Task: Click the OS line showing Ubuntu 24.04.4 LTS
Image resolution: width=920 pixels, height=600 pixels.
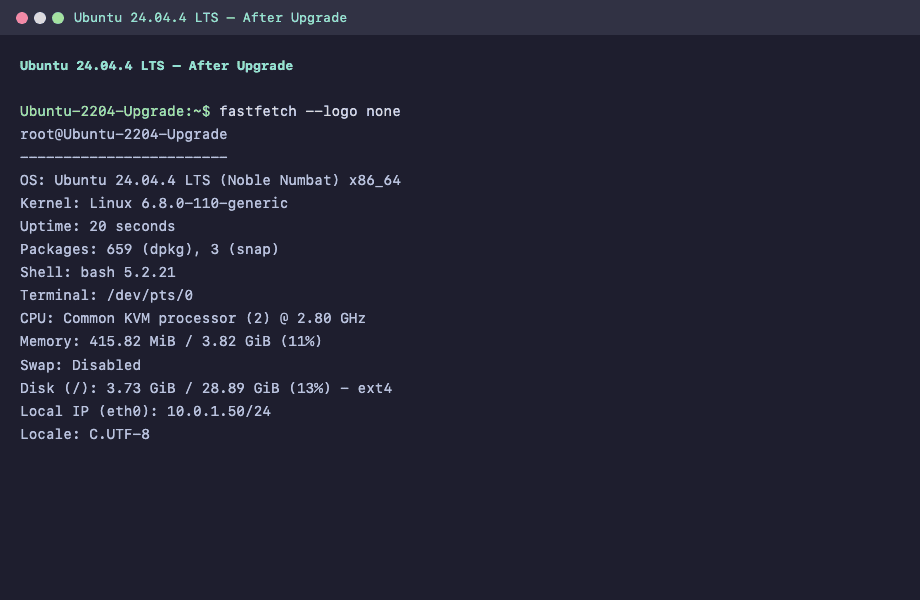Action: [x=210, y=180]
